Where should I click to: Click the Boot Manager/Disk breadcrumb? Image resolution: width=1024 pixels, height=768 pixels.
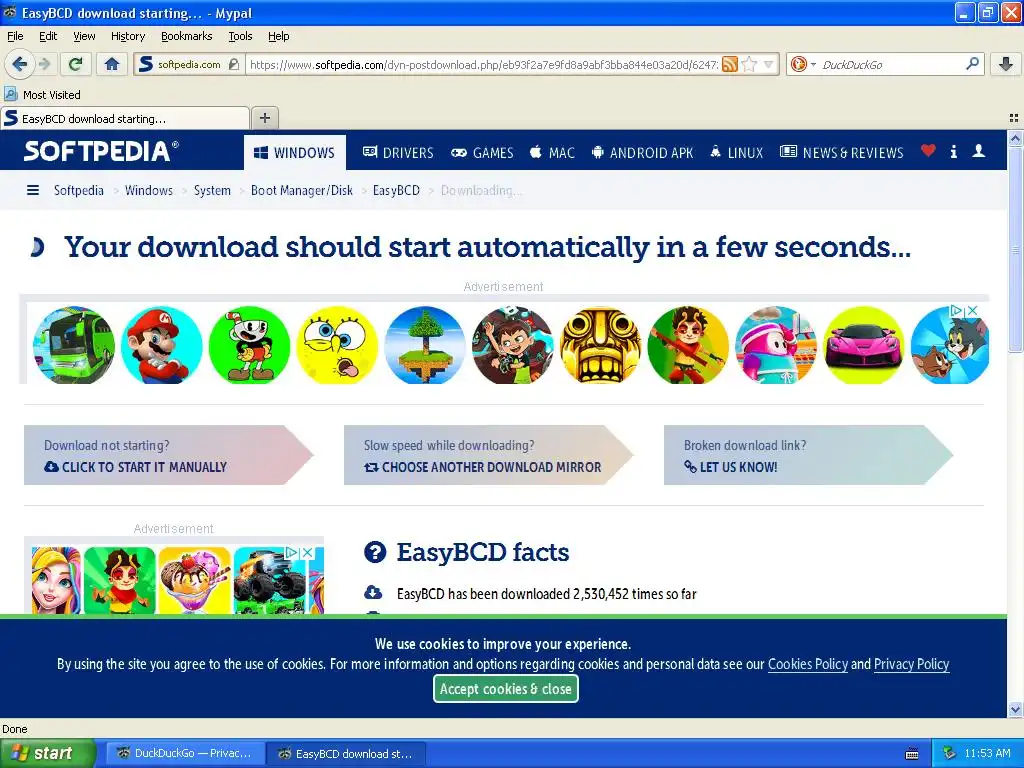301,190
